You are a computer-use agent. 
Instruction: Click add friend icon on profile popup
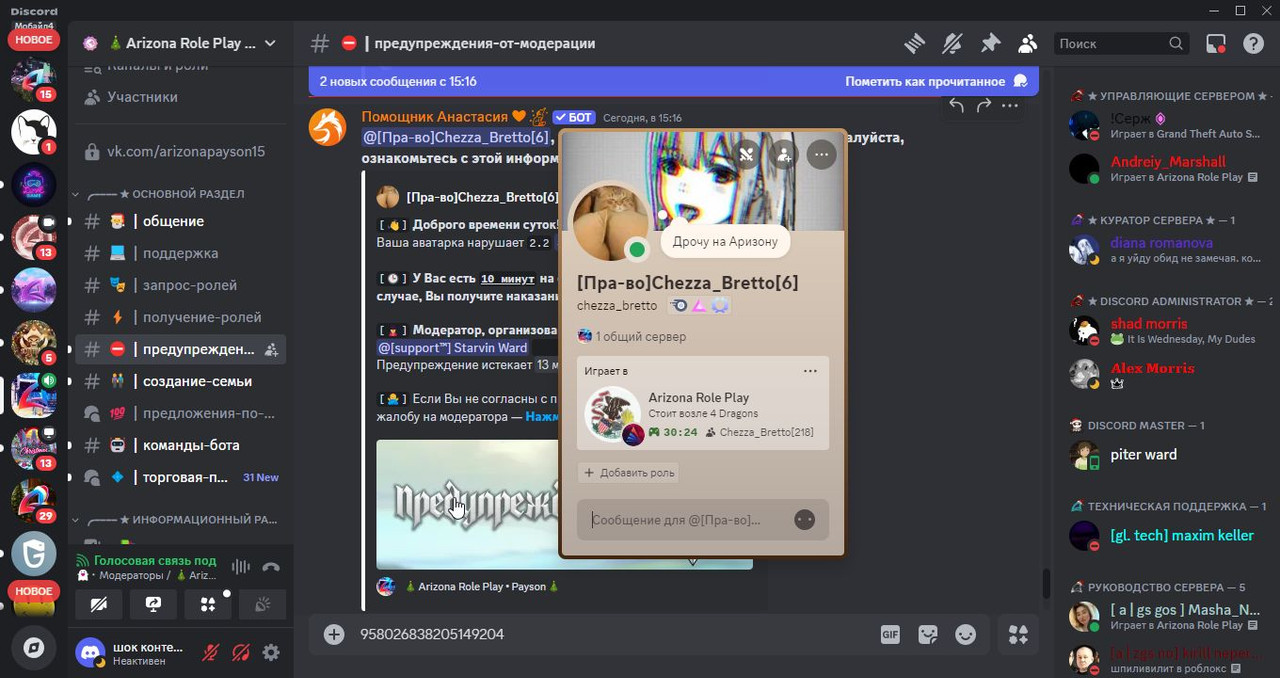pos(784,155)
